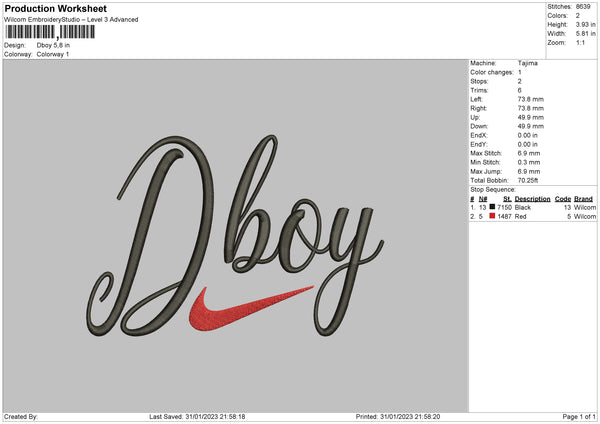Click 'Wilcom EmbroideryStudio – Level 3 Advanced' text

pyautogui.click(x=71, y=20)
